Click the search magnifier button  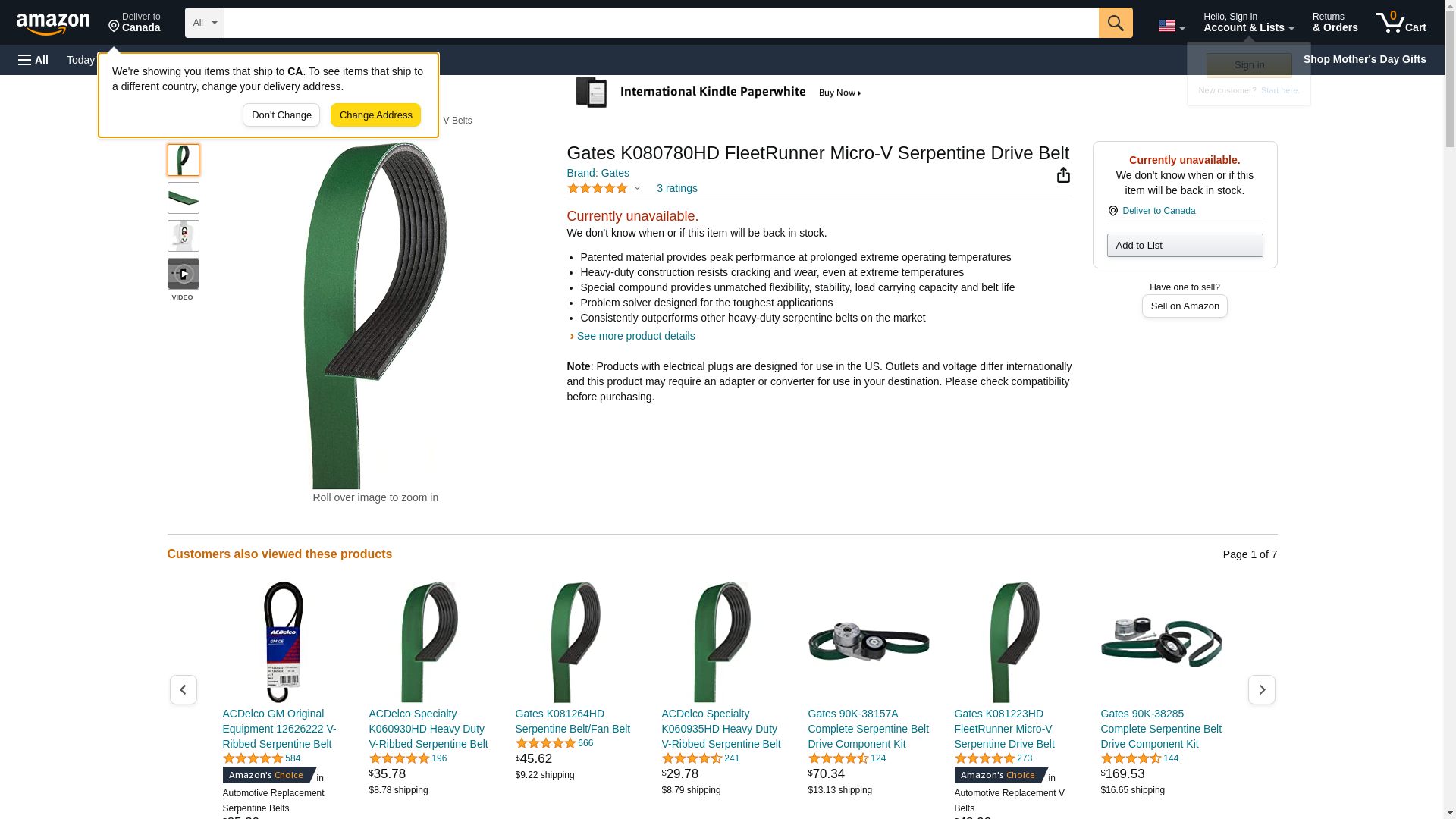click(x=1115, y=23)
